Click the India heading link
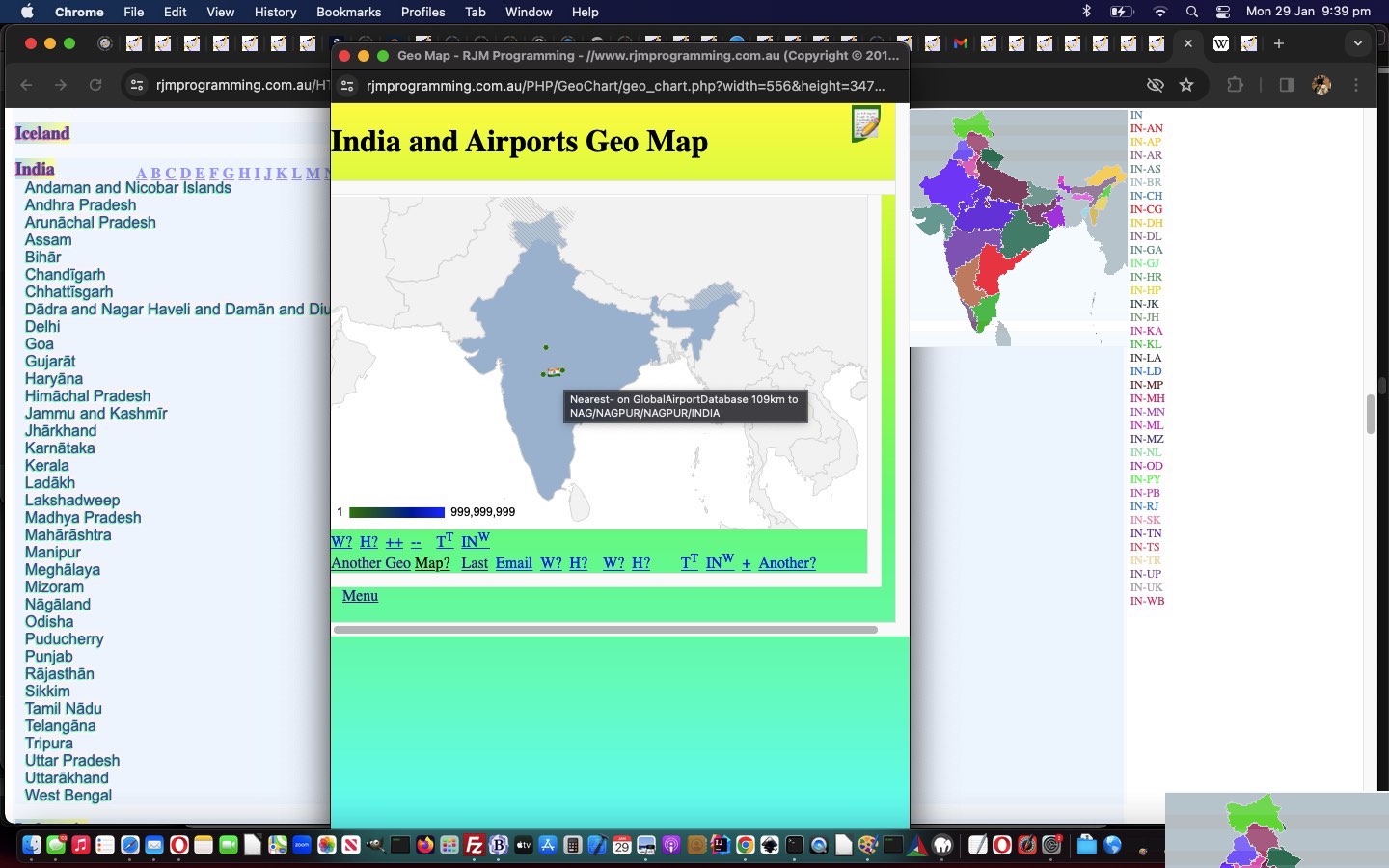1389x868 pixels. (x=35, y=169)
